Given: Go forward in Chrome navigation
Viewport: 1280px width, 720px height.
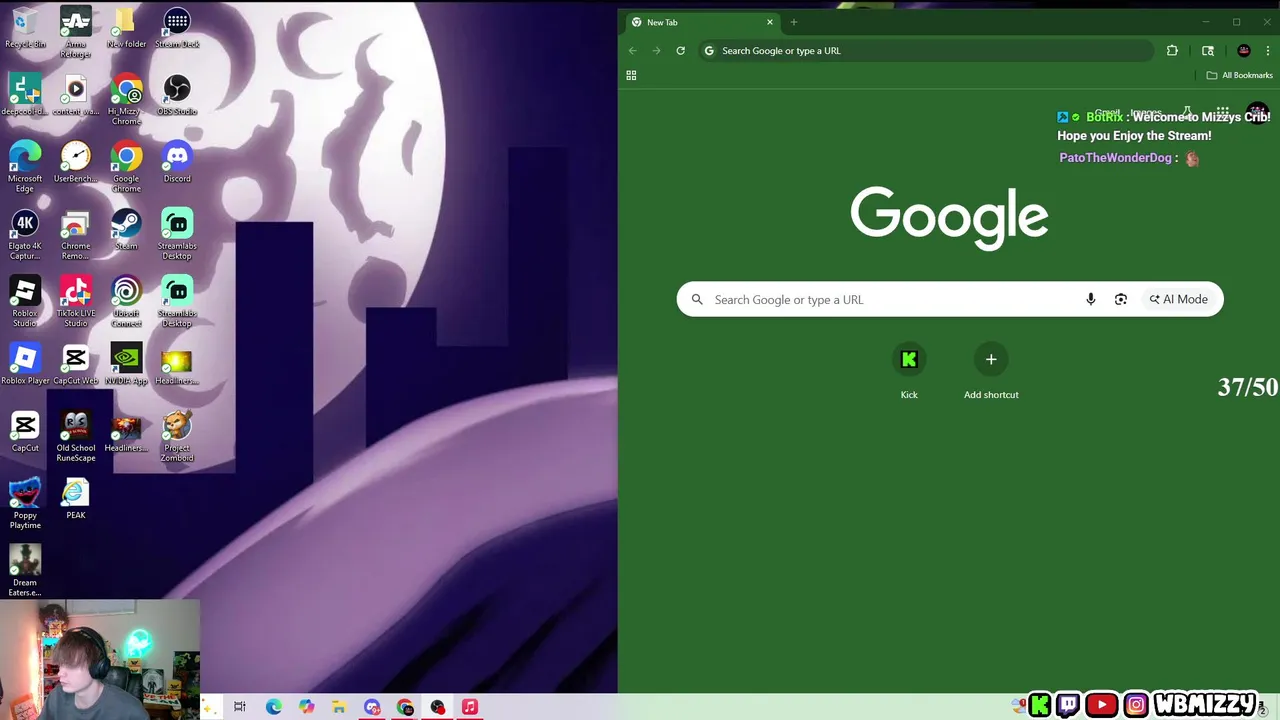Looking at the screenshot, I should click(x=656, y=50).
